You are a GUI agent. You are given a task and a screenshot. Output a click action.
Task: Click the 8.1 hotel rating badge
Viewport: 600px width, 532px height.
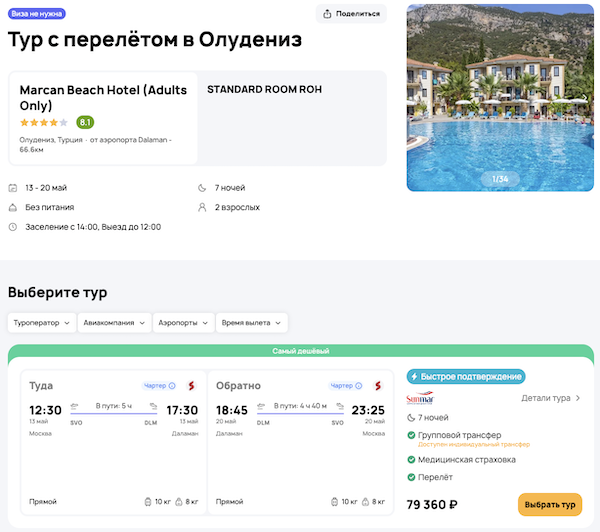tap(85, 122)
